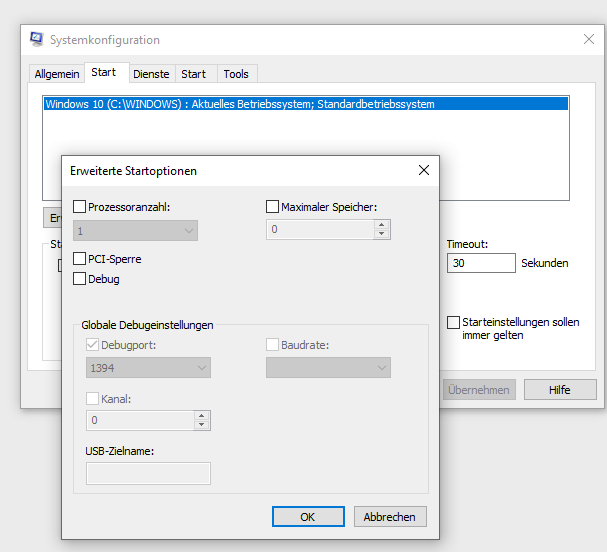
Task: Switch to the Allgemein tab
Action: 57,74
